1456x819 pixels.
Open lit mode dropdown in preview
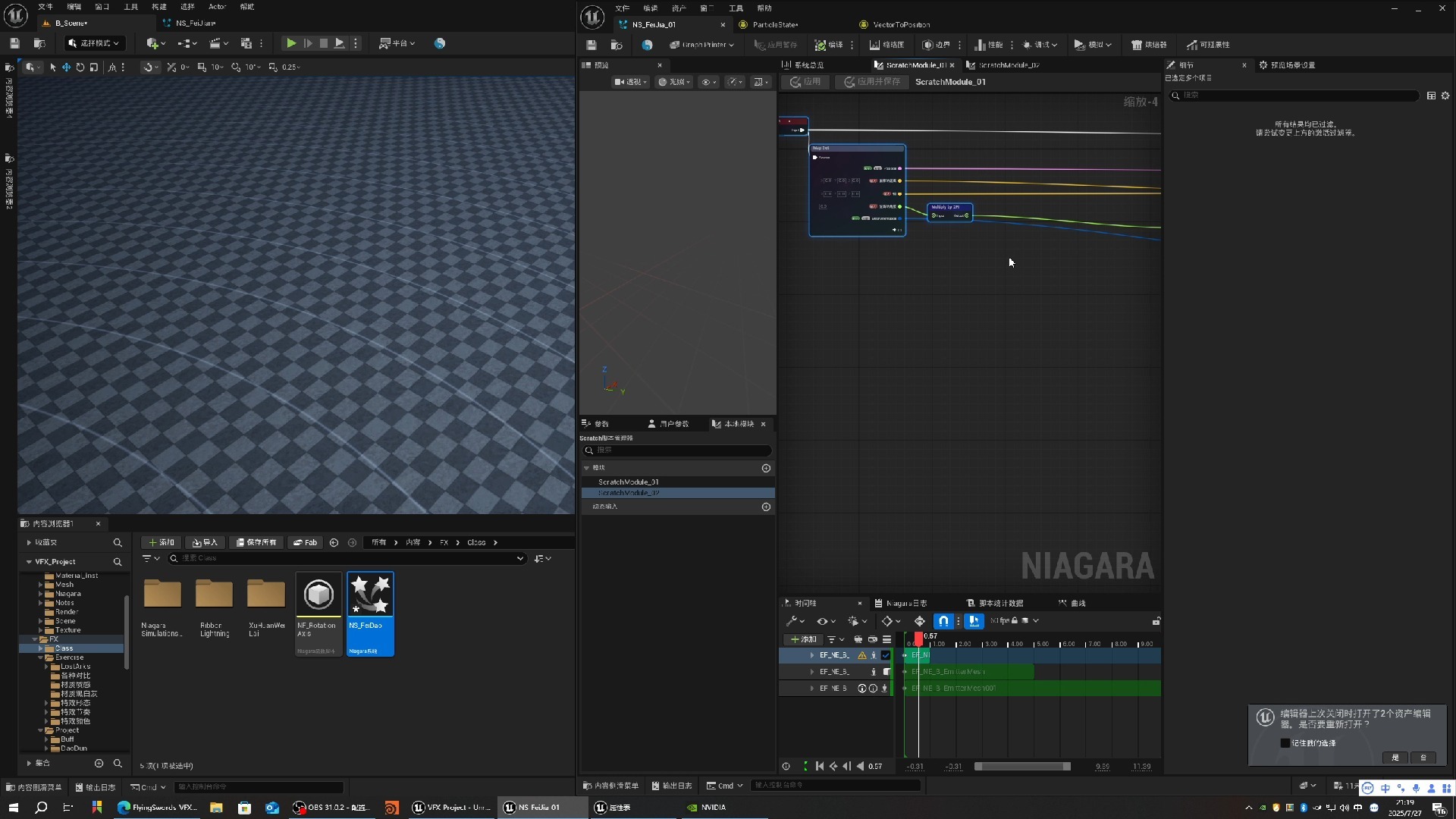click(674, 82)
